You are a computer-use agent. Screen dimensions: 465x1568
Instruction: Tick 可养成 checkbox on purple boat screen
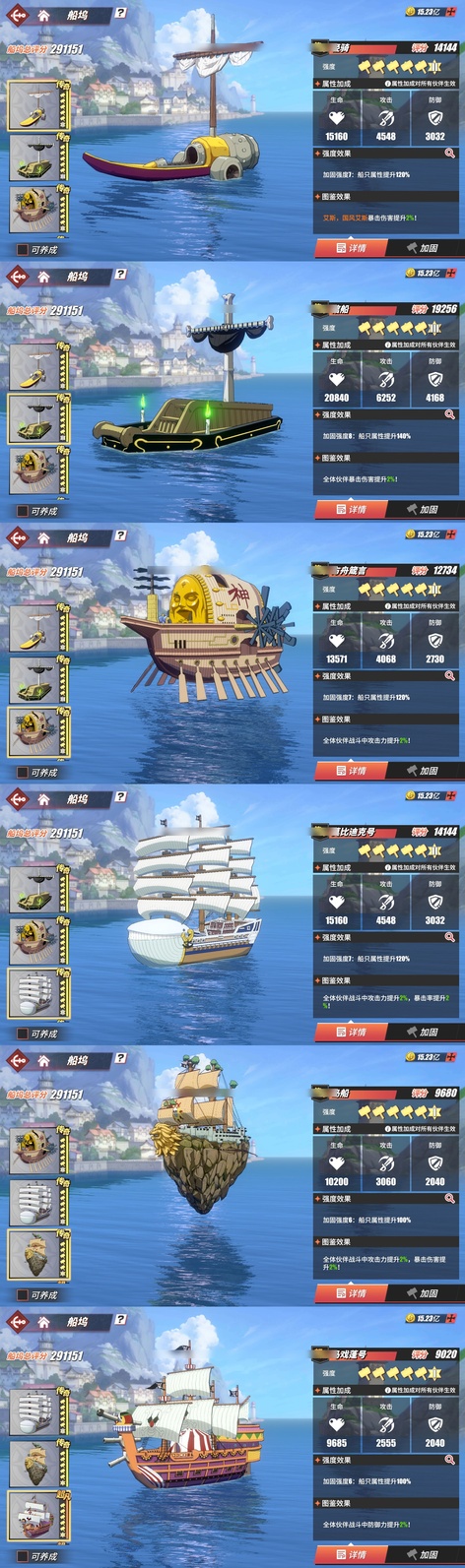point(22,250)
